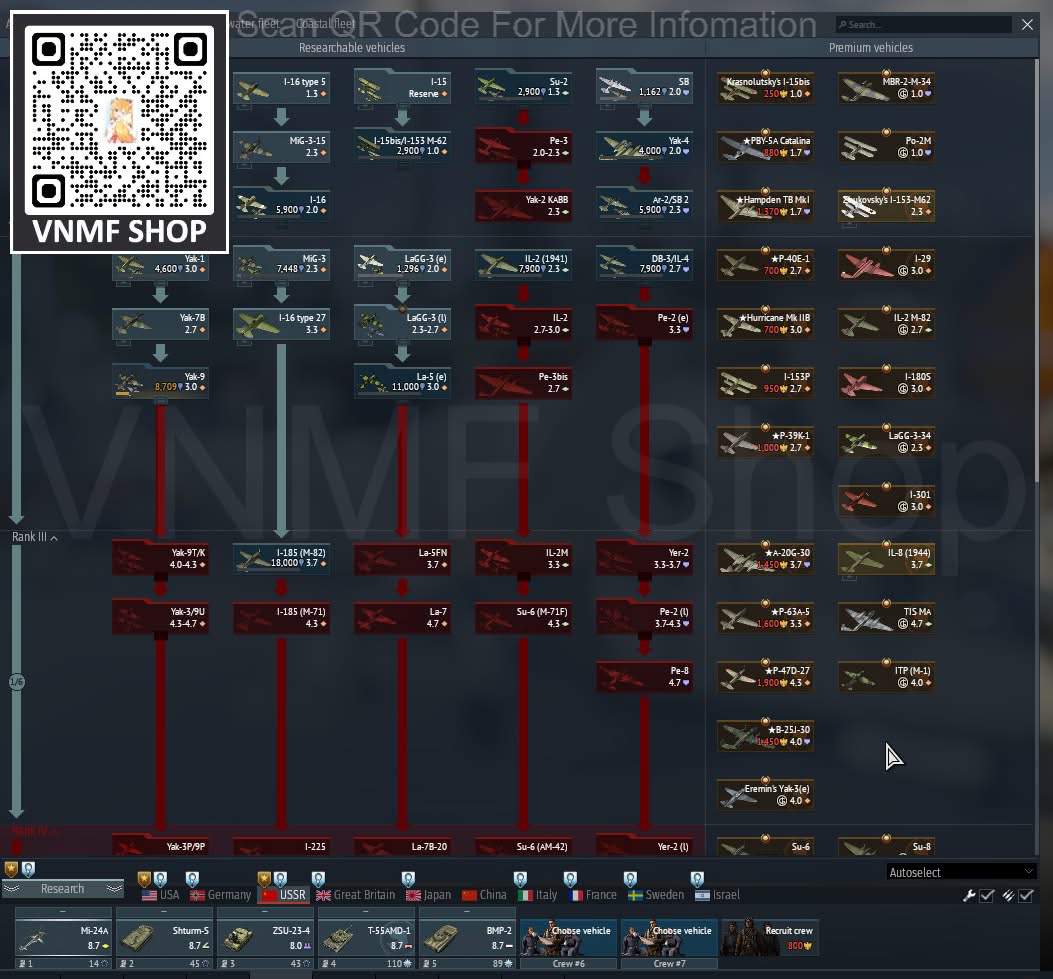Select premium Hampden TB Mk I card
The height and width of the screenshot is (979, 1053).
pos(766,206)
